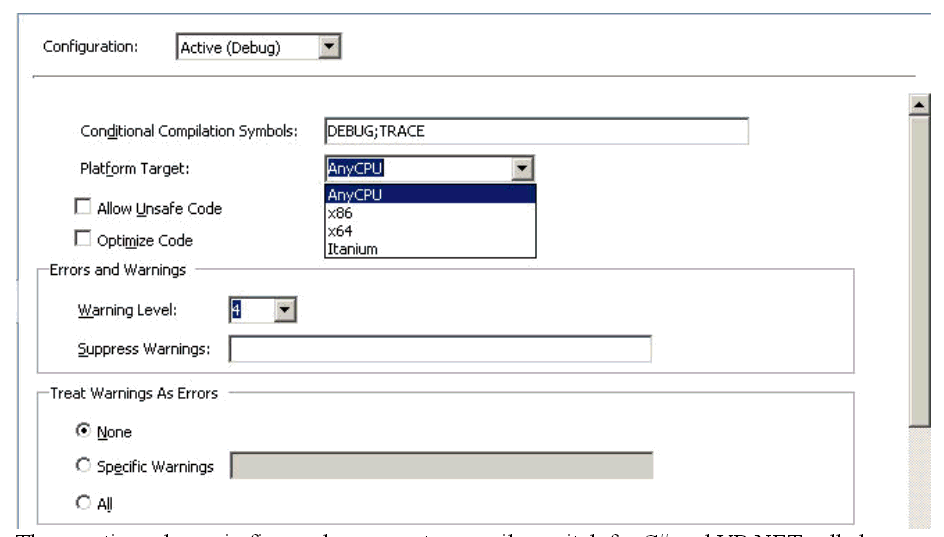The width and height of the screenshot is (944, 537).
Task: Select the None radio button
Action: 84,431
